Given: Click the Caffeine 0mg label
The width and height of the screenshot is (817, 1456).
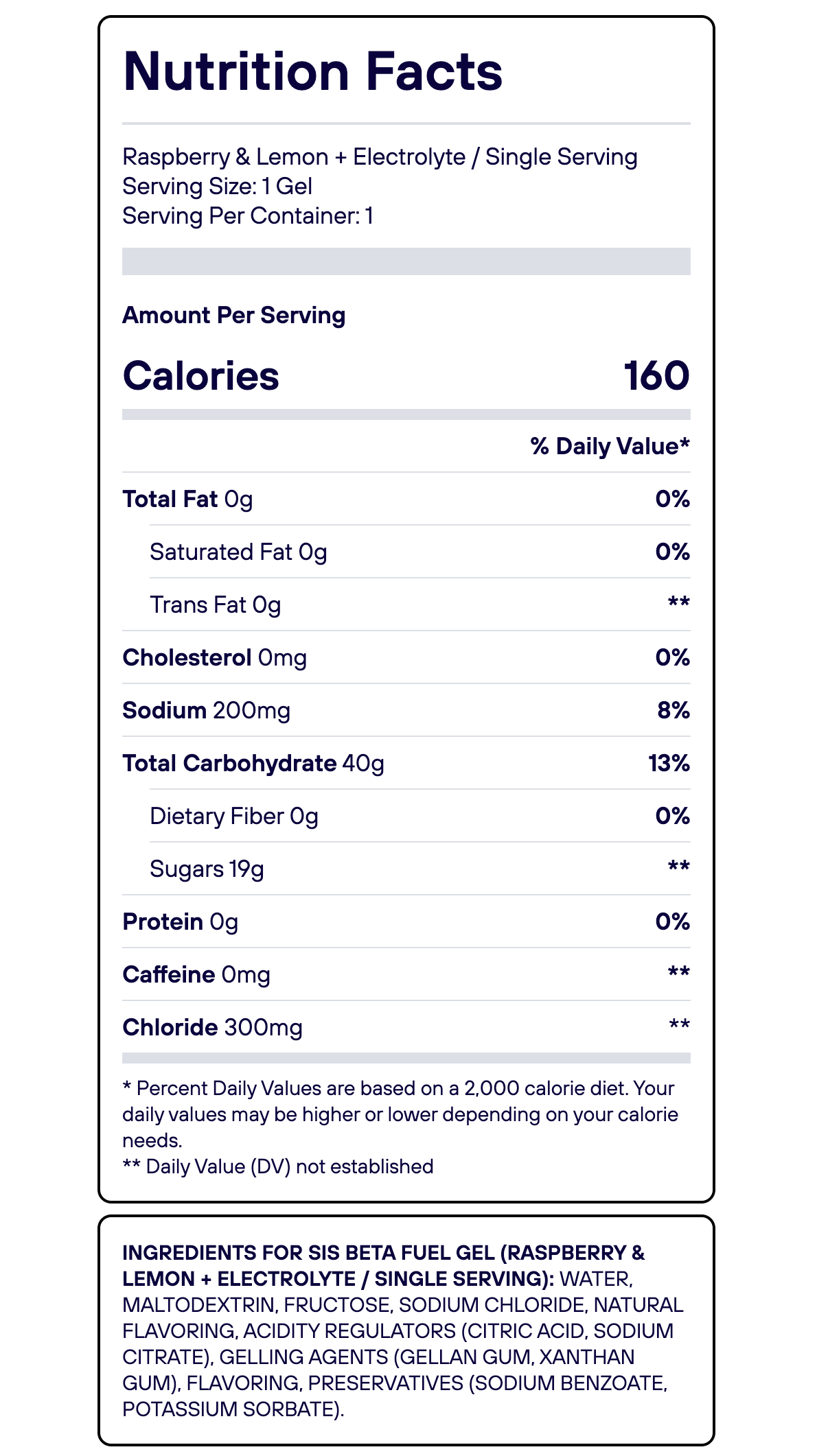Looking at the screenshot, I should pyautogui.click(x=196, y=975).
